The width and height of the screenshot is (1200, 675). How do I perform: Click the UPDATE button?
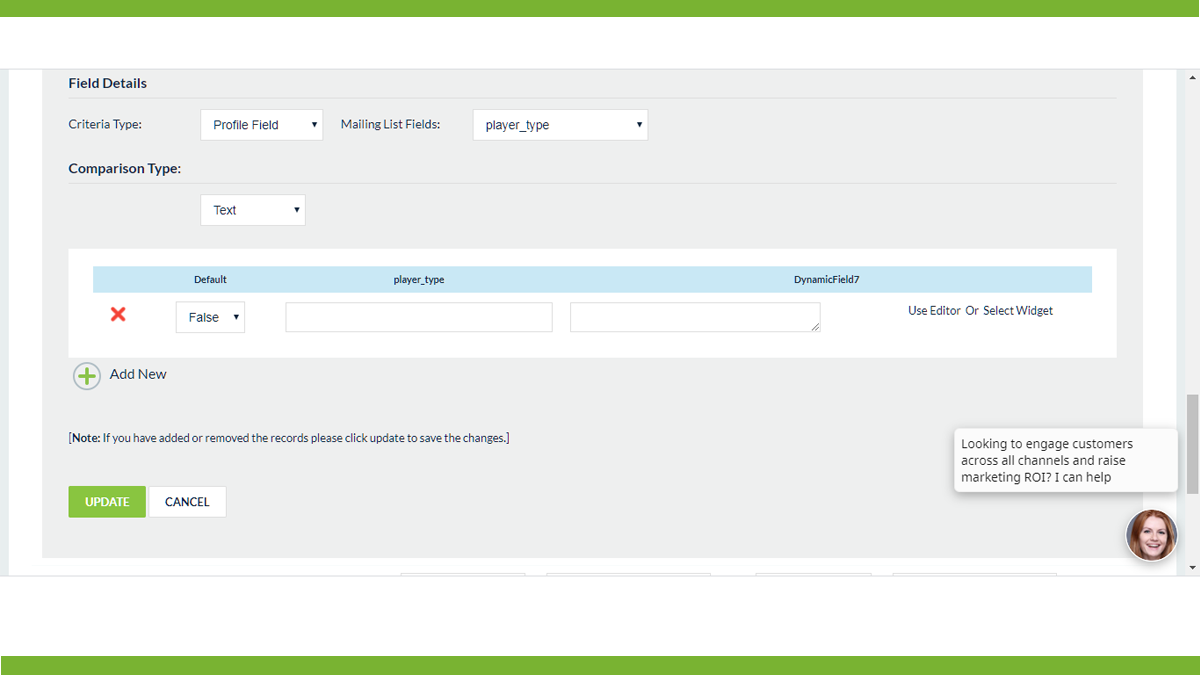106,501
